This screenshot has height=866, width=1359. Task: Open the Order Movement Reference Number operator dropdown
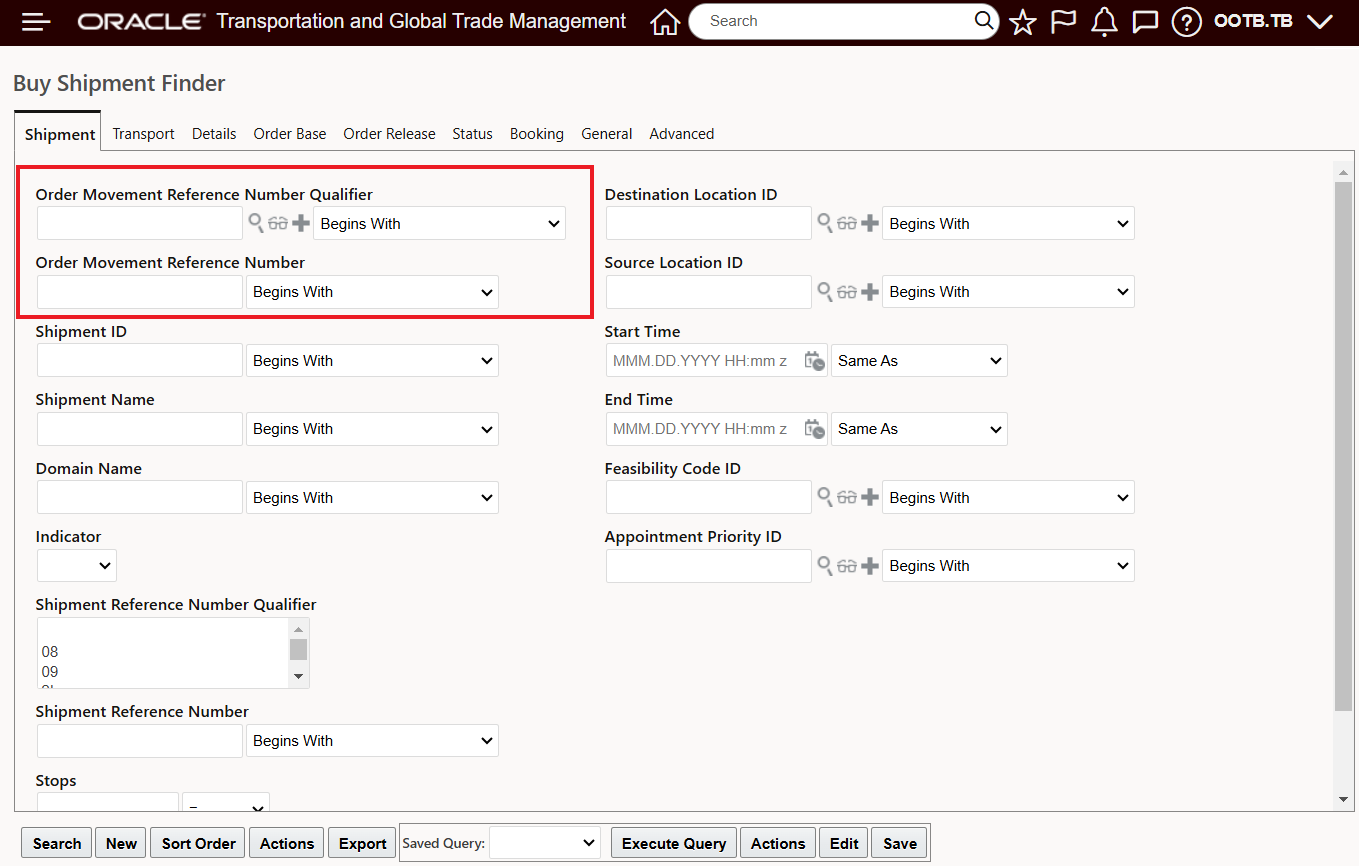tap(372, 292)
